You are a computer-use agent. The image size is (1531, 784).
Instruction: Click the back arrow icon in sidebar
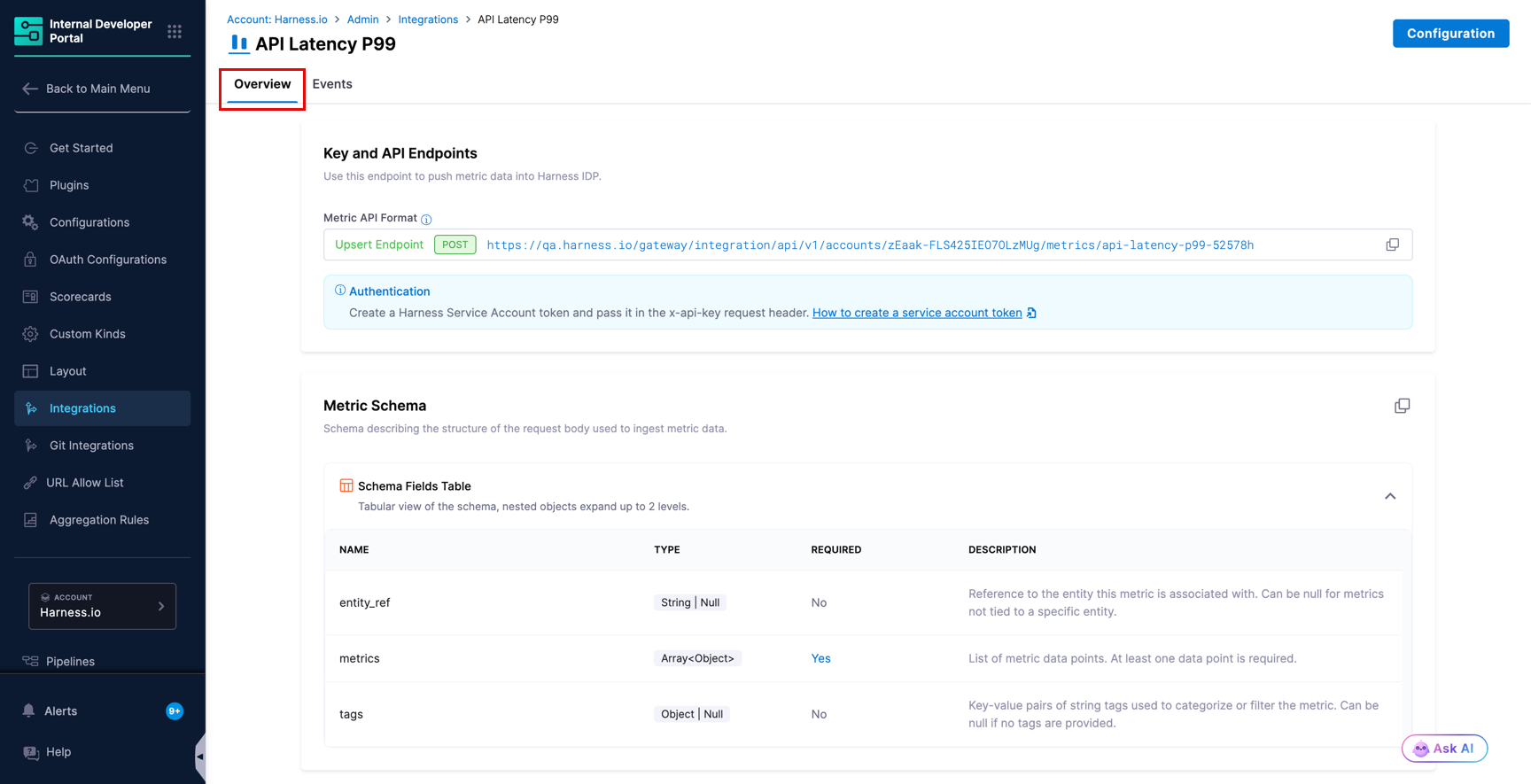pos(30,89)
